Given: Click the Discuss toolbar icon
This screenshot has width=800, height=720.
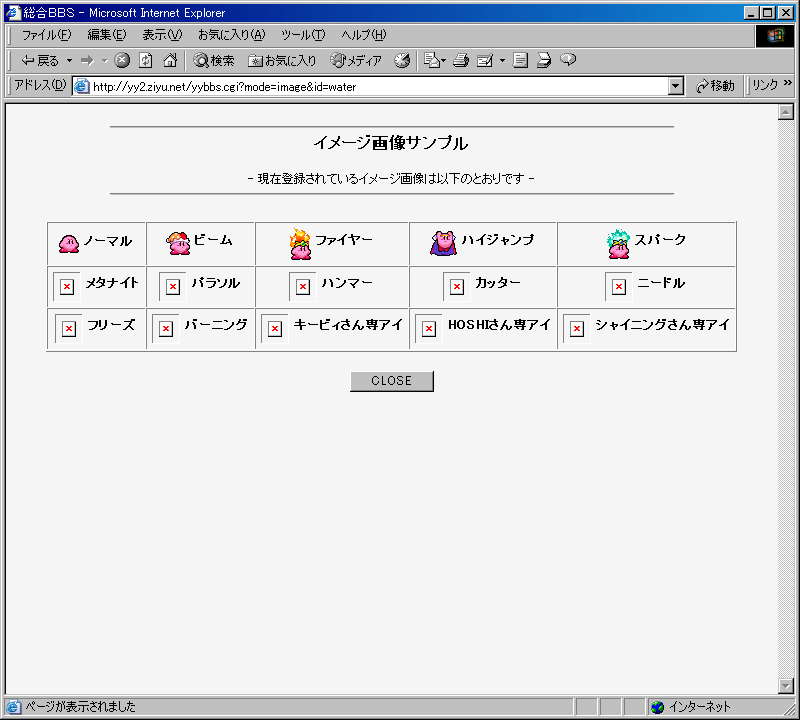Looking at the screenshot, I should (520, 60).
